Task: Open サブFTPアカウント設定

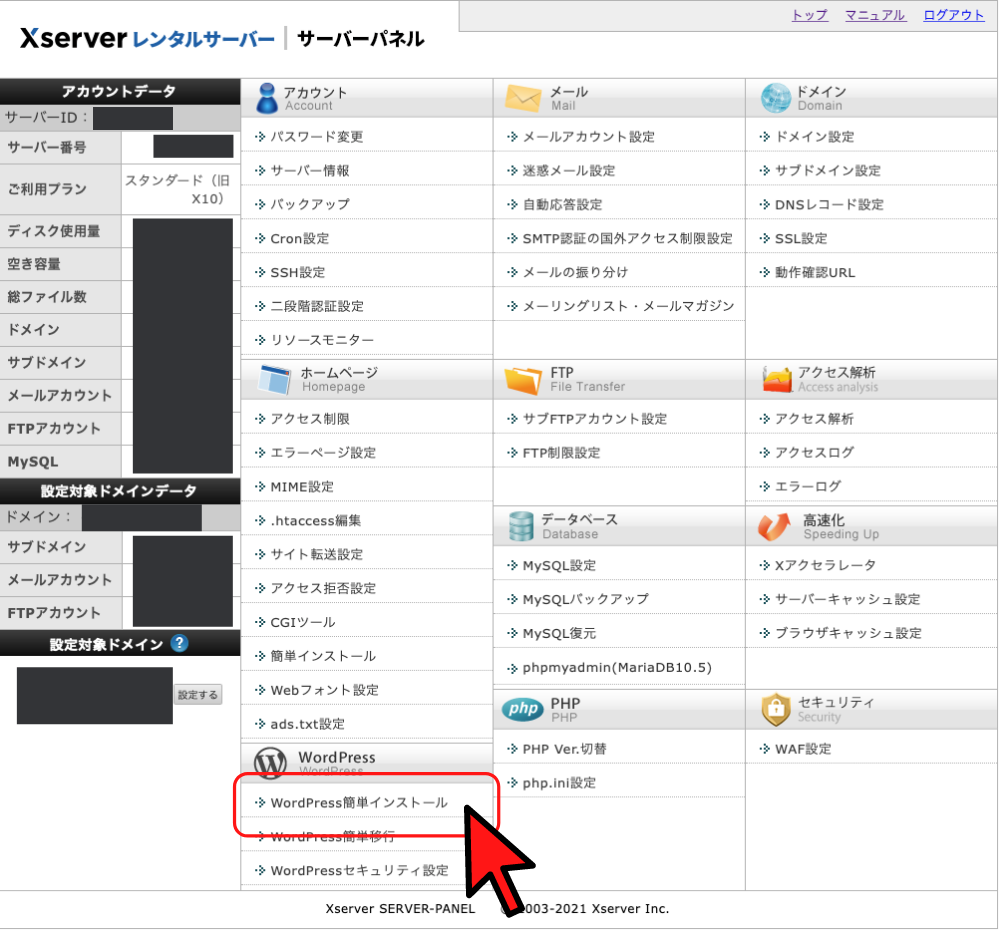Action: [x=594, y=419]
